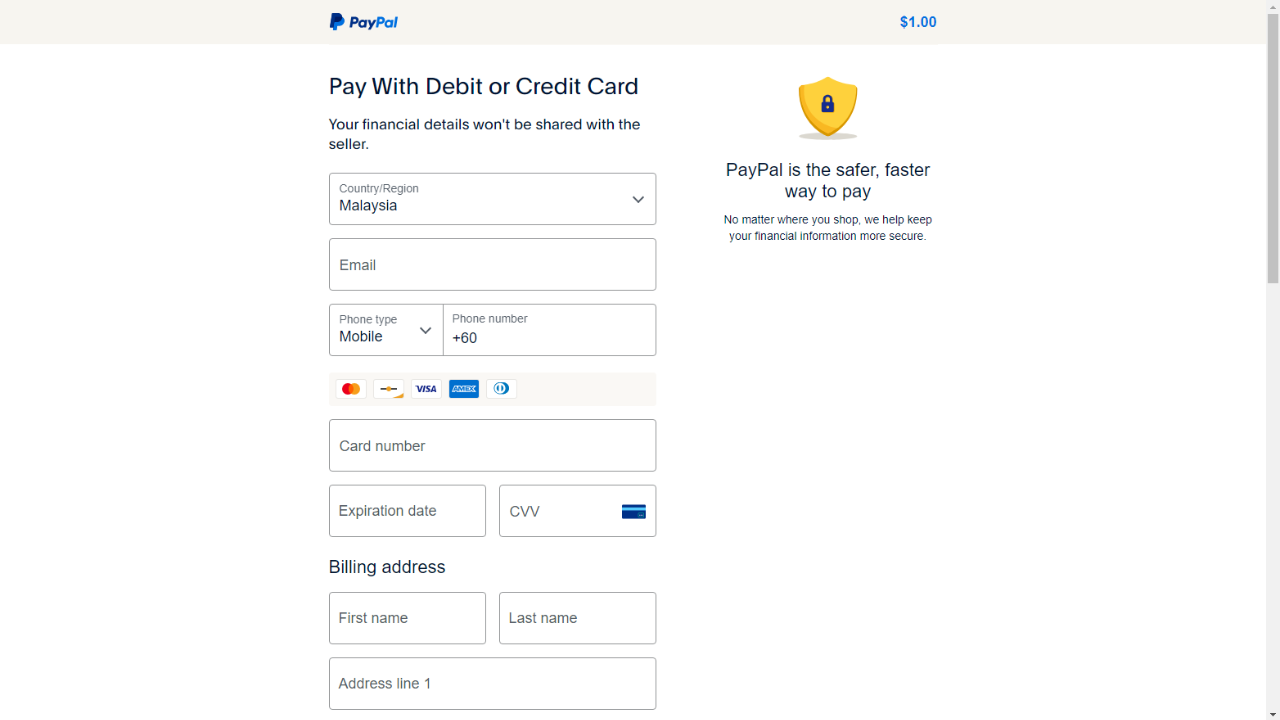1280x720 pixels.
Task: Click the American Express card icon
Action: pyautogui.click(x=464, y=389)
